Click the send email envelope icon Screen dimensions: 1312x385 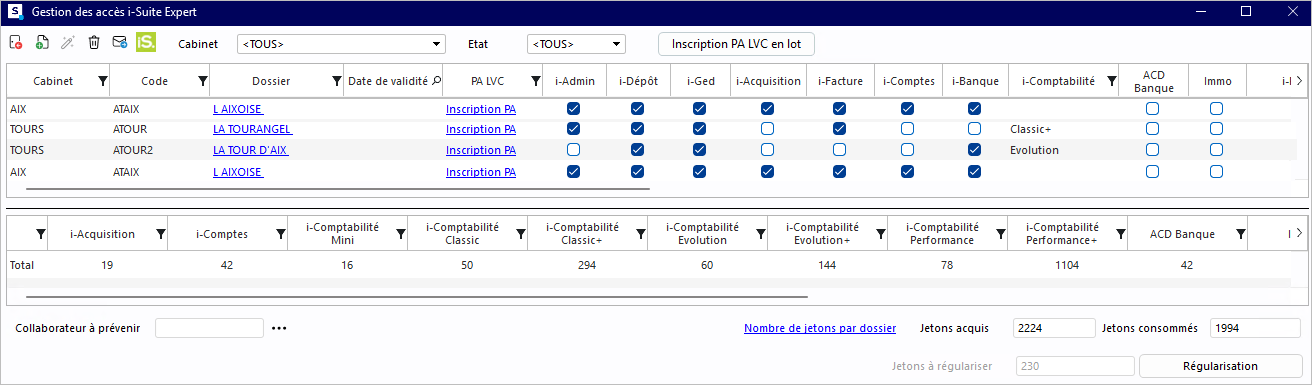[120, 42]
